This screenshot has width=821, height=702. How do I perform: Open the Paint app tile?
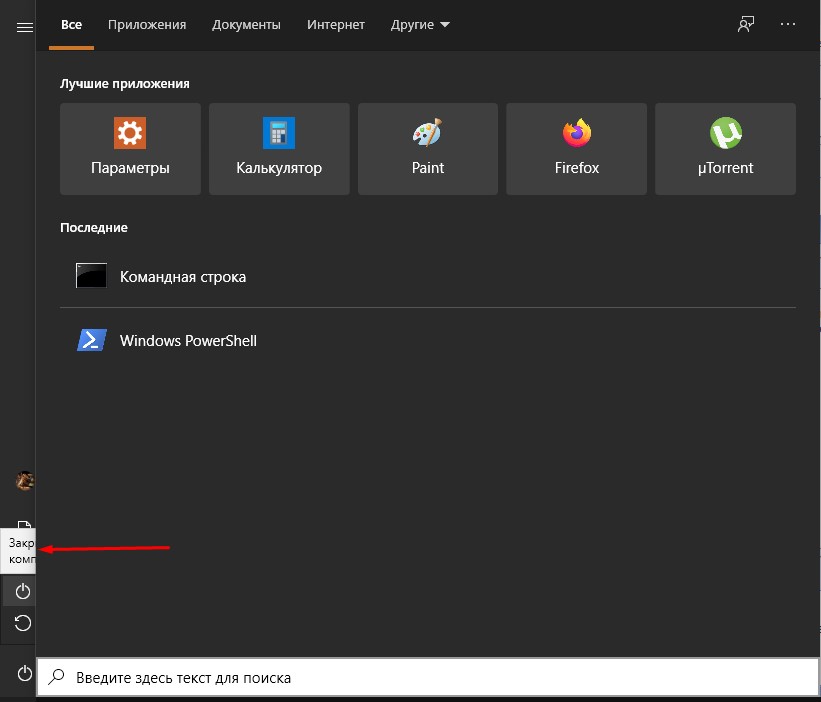point(428,149)
